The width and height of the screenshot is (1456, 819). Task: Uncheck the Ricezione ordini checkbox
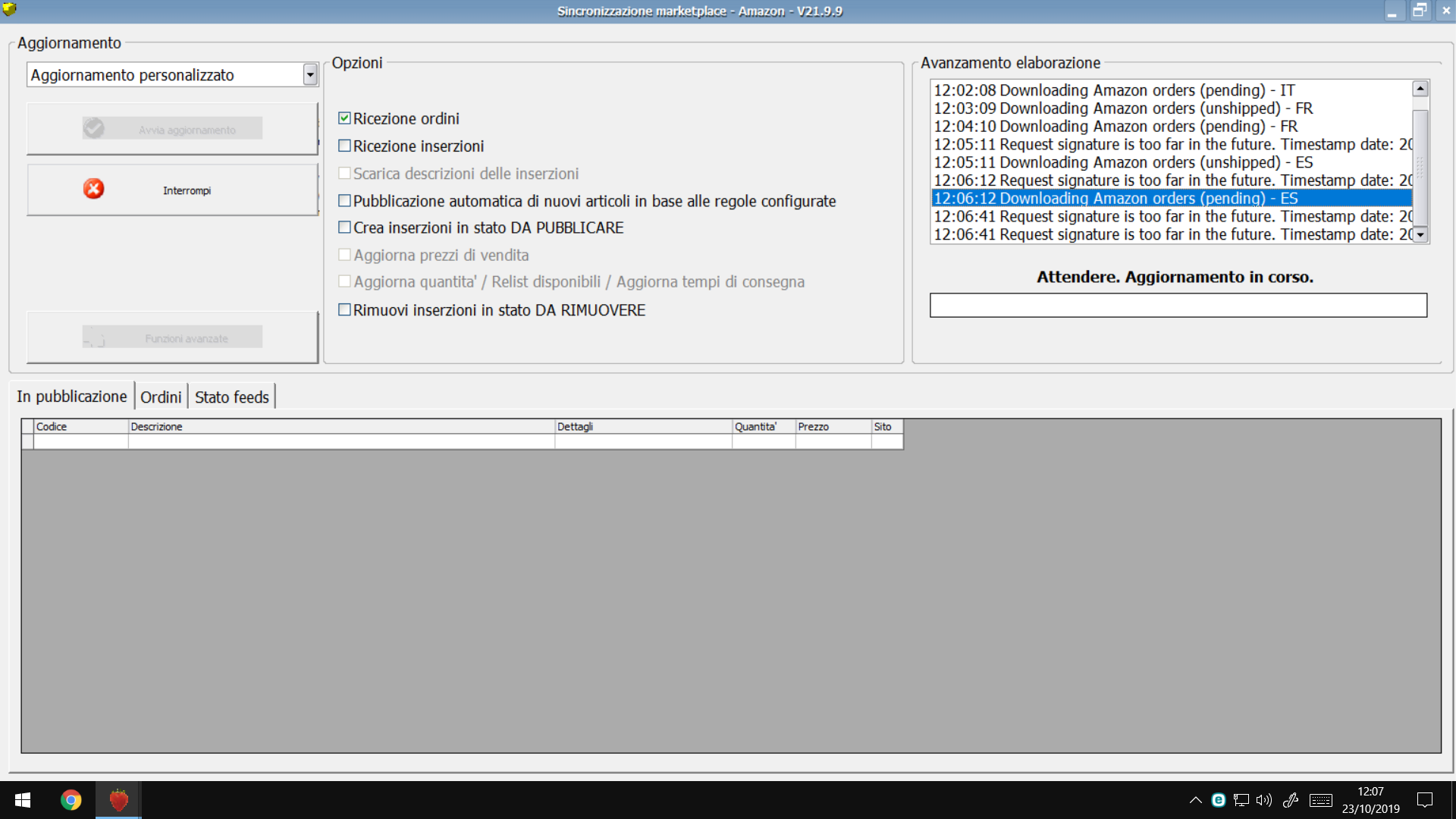(x=344, y=118)
